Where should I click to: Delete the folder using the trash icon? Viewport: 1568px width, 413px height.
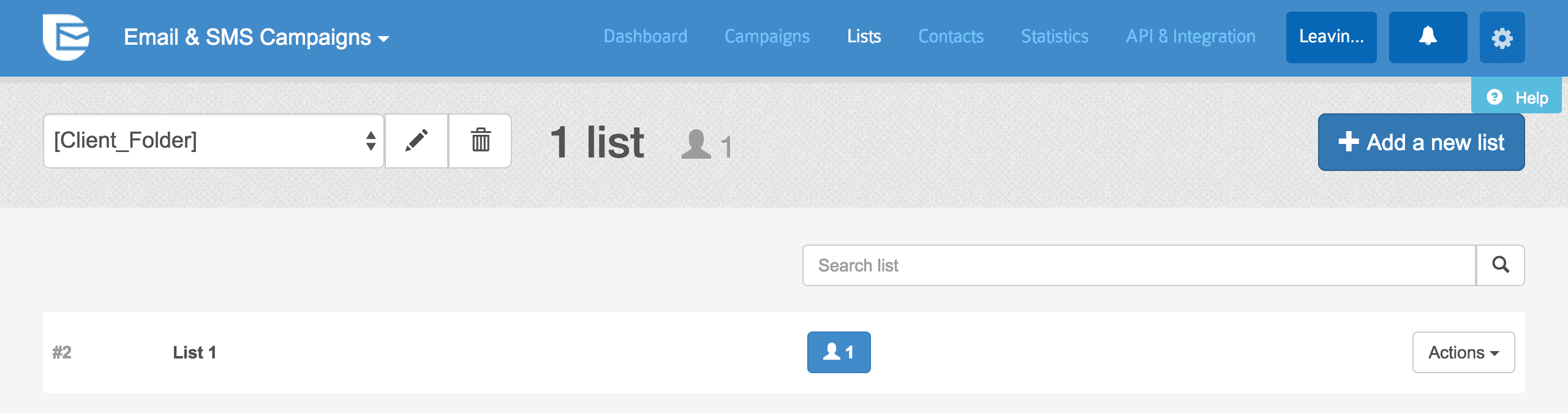pyautogui.click(x=480, y=141)
